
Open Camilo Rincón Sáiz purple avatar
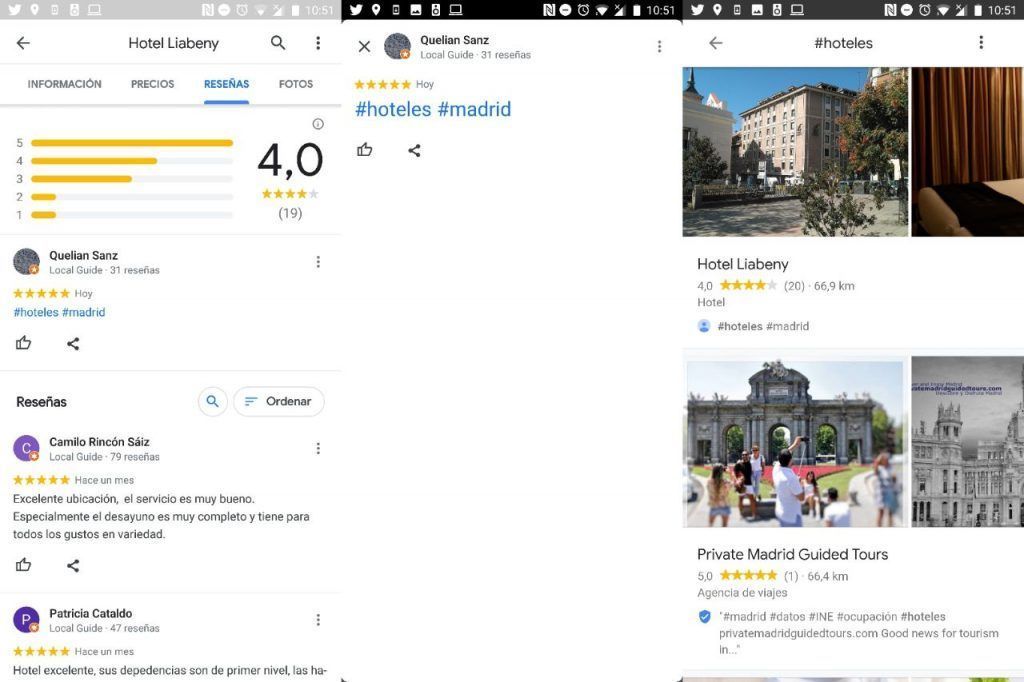(27, 448)
